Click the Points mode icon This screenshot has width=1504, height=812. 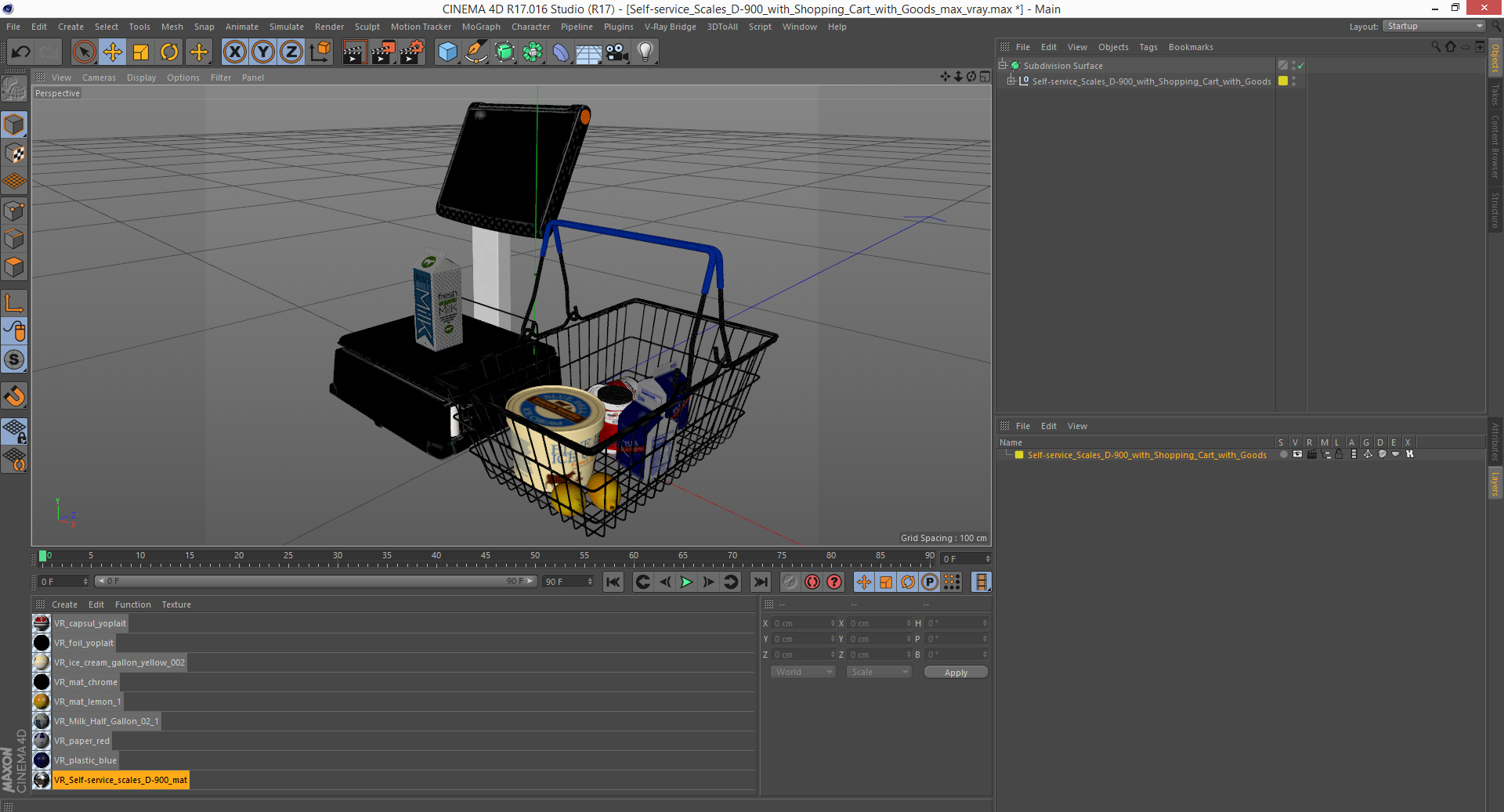tap(14, 211)
